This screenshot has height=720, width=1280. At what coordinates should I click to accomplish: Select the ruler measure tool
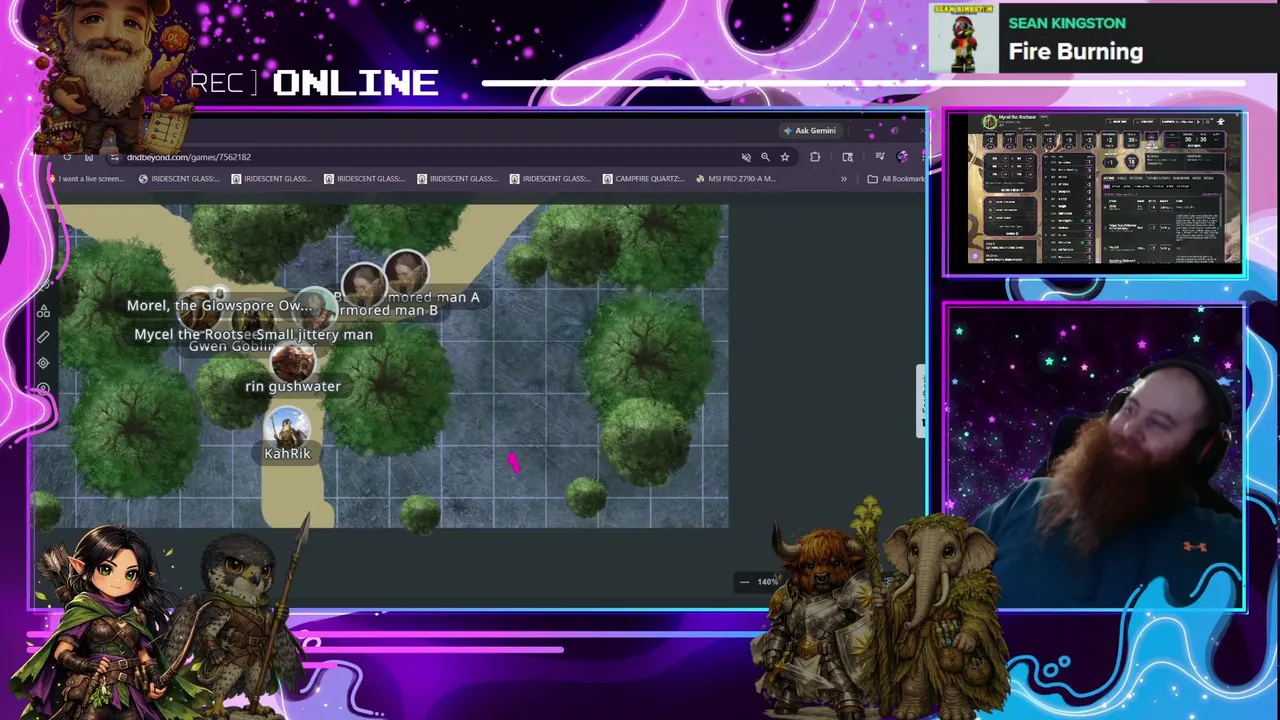pos(43,337)
